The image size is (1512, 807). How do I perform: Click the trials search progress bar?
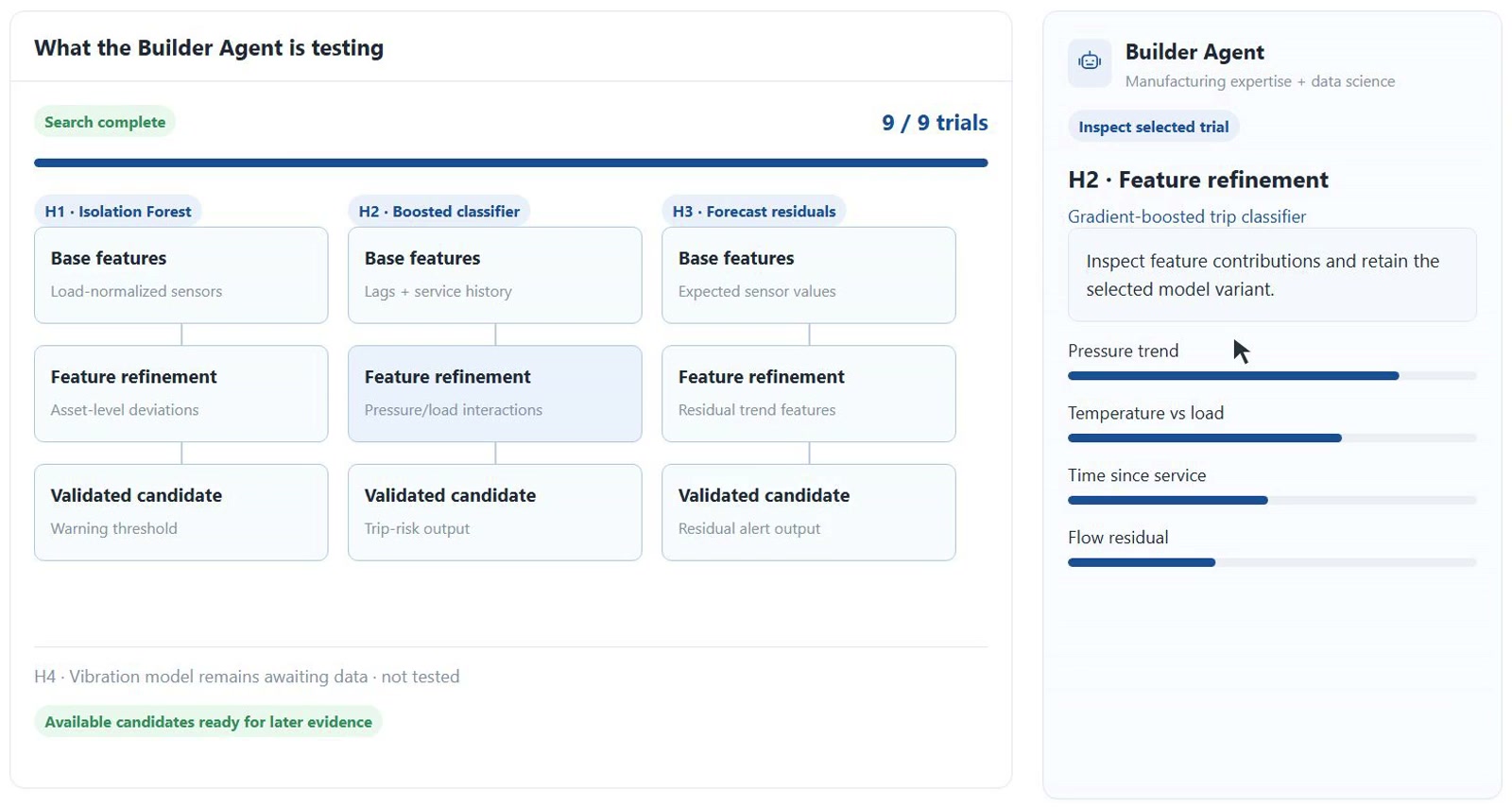pyautogui.click(x=511, y=163)
